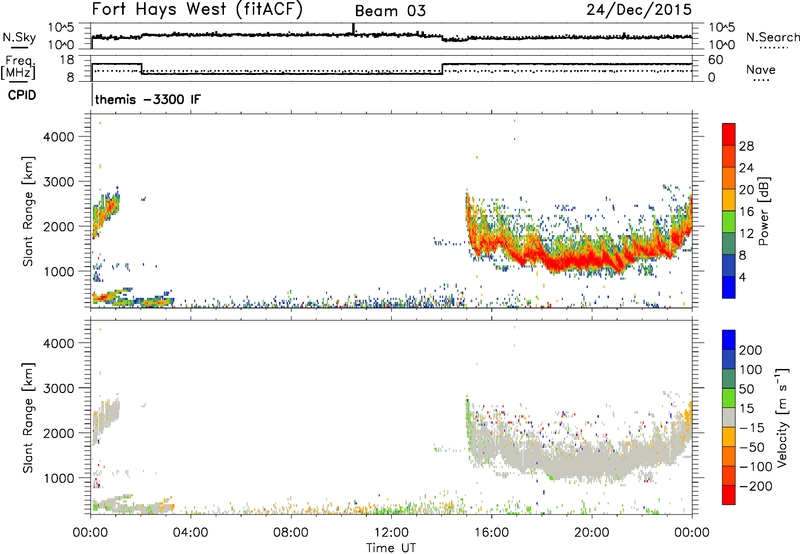Viewport: 800px width, 554px height.
Task: Click the '1000' tick of the velocity panel
Action: [58, 478]
